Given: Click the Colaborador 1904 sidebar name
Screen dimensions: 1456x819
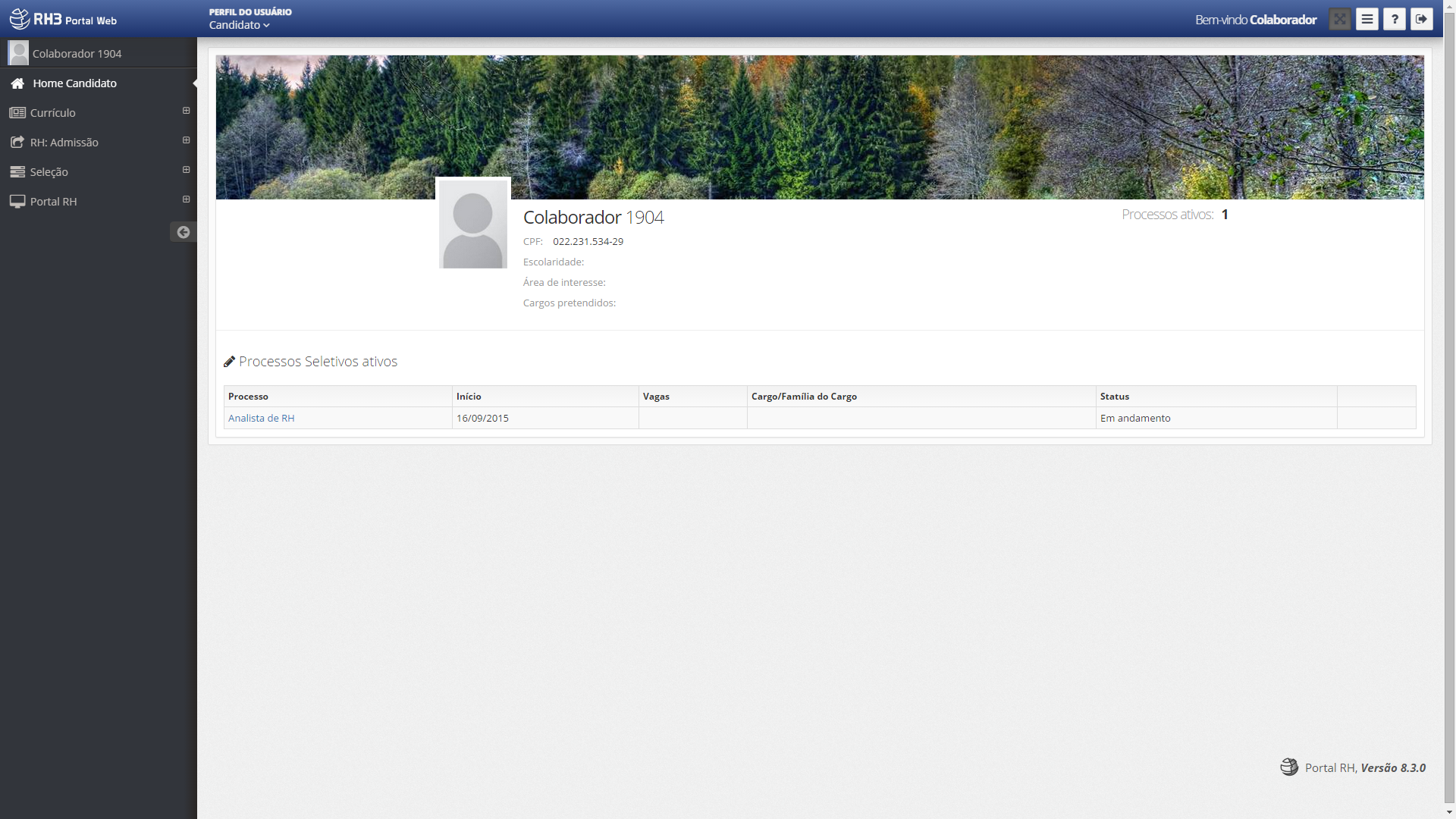Looking at the screenshot, I should pyautogui.click(x=77, y=54).
